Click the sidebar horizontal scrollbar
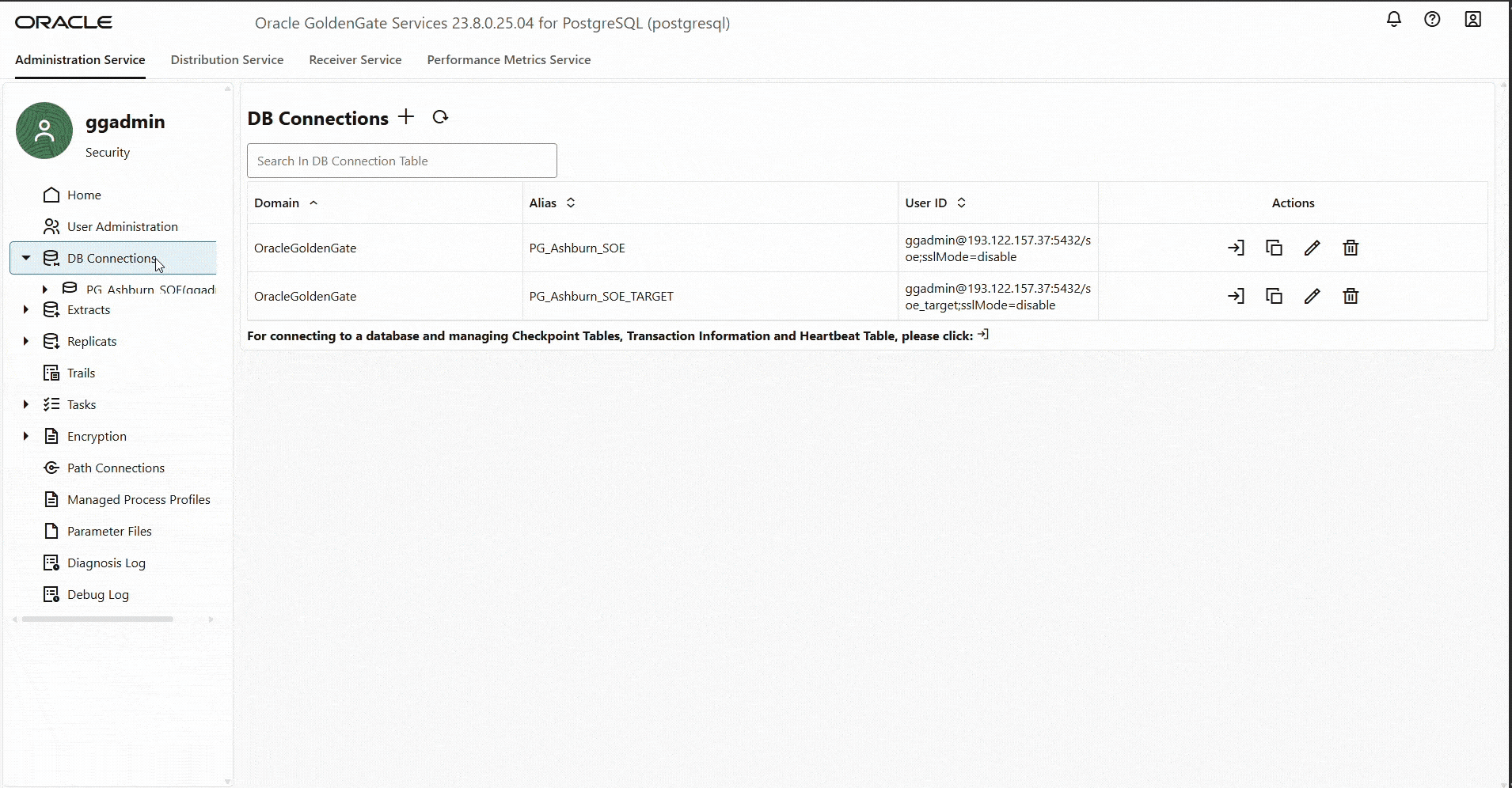The height and width of the screenshot is (788, 1512). 97,619
